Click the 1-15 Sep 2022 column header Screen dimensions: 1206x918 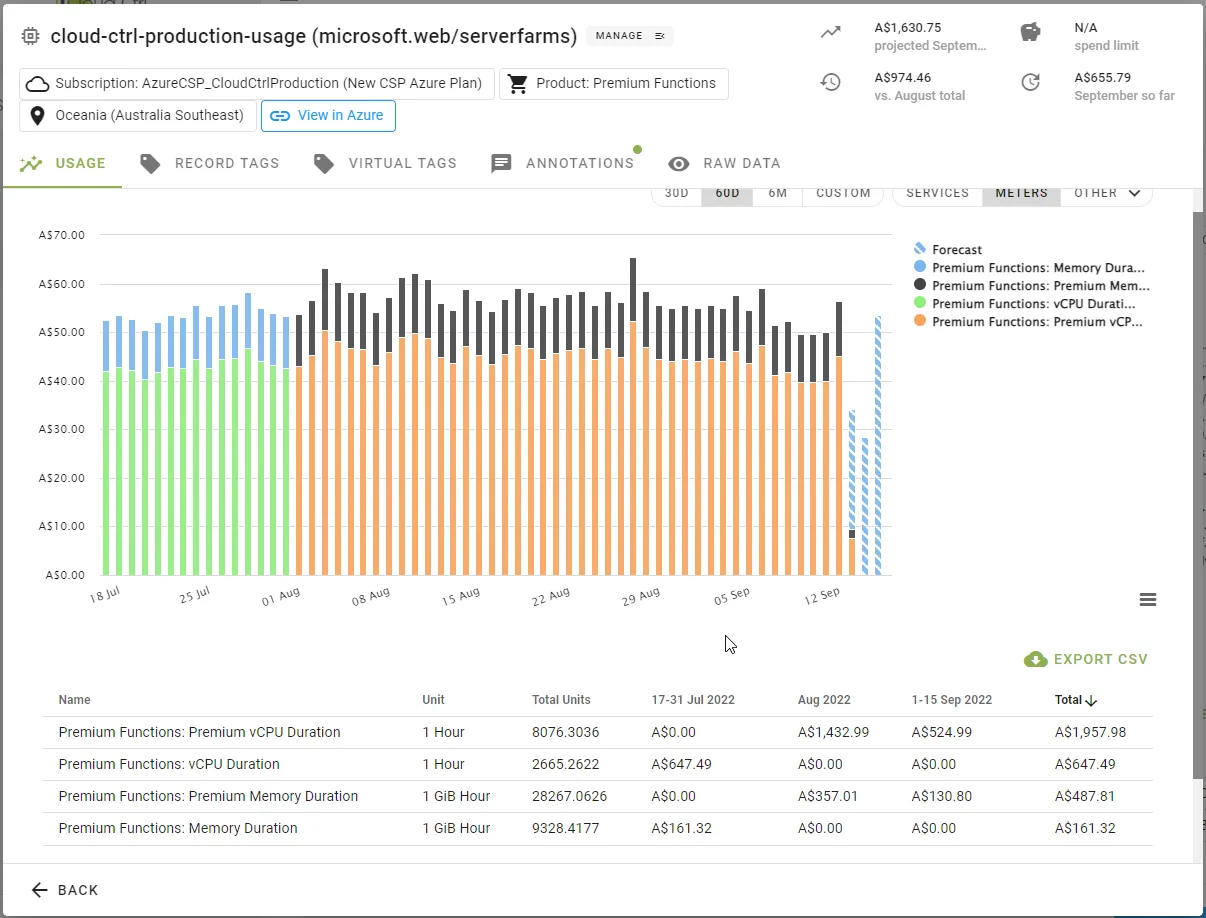click(x=952, y=700)
